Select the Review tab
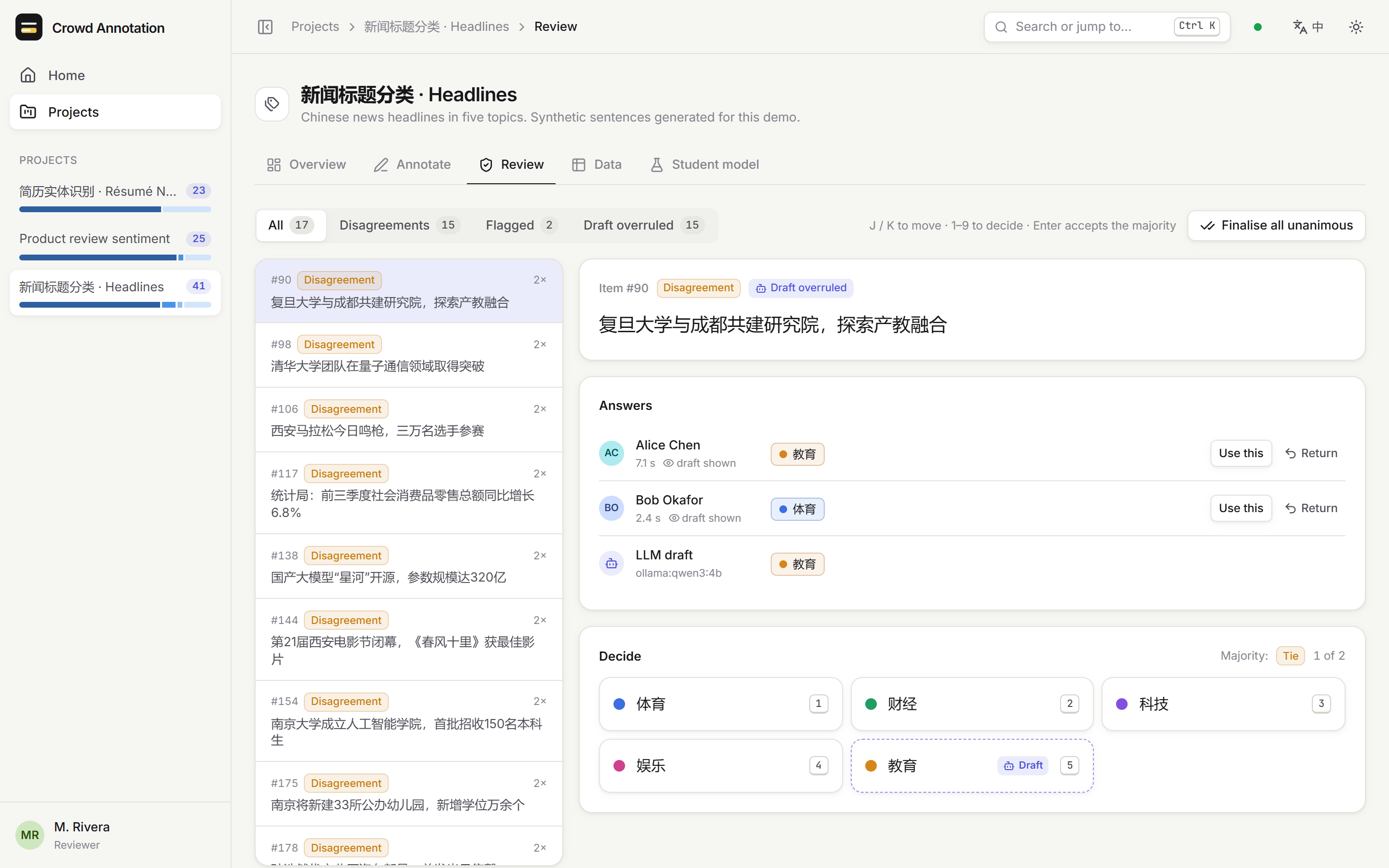Viewport: 1389px width, 868px height. tap(511, 165)
